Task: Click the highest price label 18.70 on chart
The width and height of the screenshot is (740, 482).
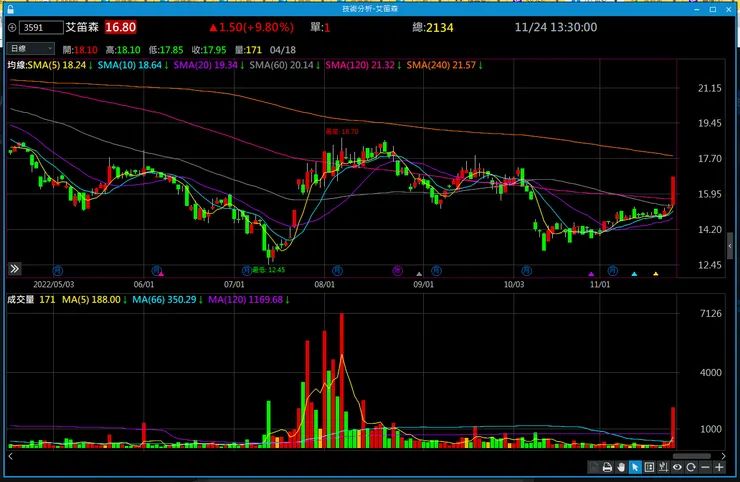Action: 342,131
